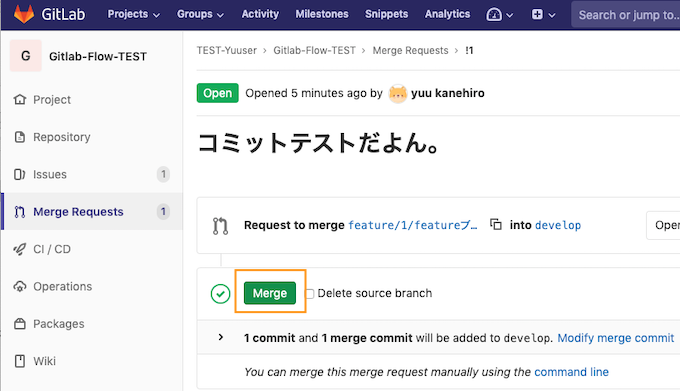The image size is (680, 391).
Task: Open the Projects dropdown menu
Action: pyautogui.click(x=134, y=14)
